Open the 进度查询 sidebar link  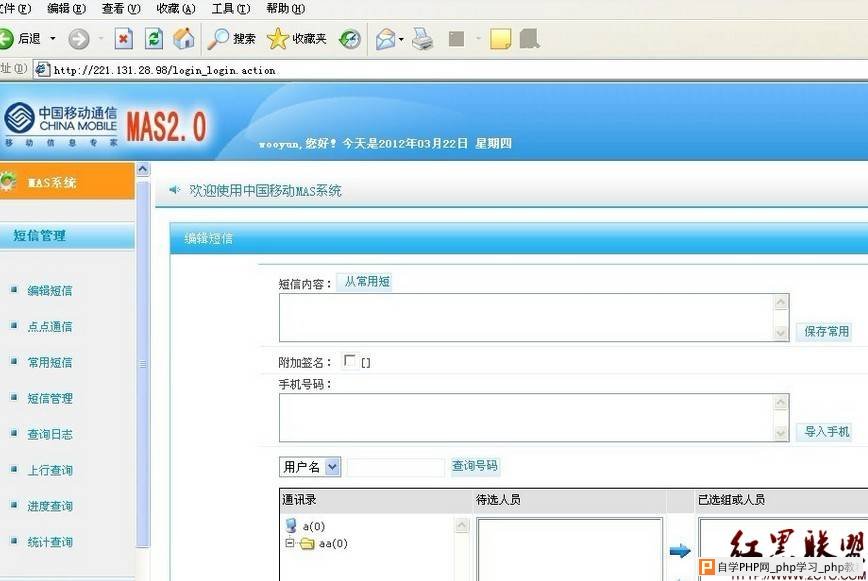50,506
